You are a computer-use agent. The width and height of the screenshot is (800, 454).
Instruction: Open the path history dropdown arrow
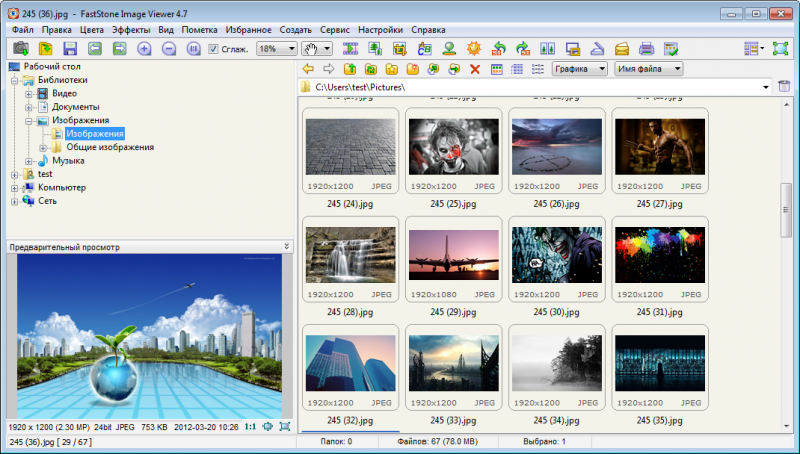(765, 87)
